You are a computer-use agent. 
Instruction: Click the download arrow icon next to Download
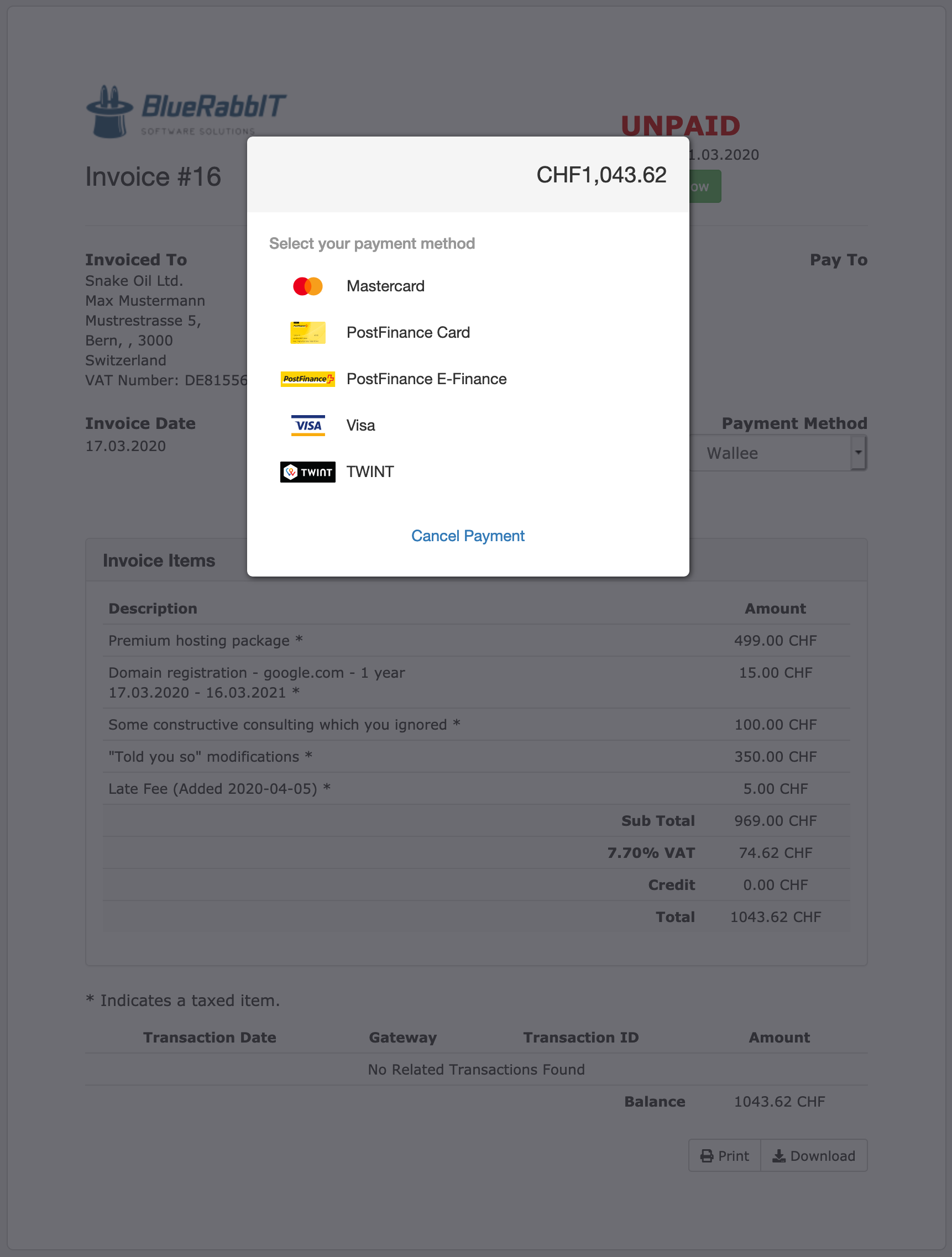point(778,1155)
